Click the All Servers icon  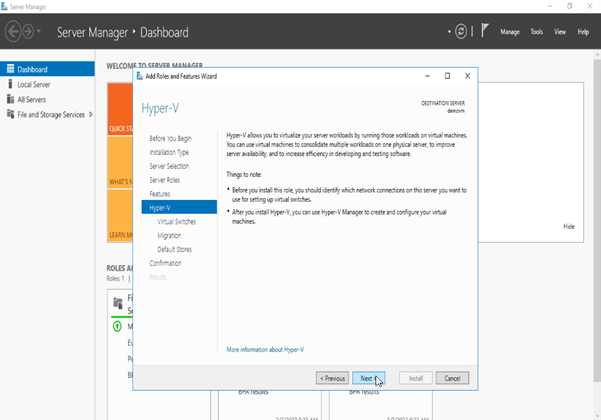(10, 99)
